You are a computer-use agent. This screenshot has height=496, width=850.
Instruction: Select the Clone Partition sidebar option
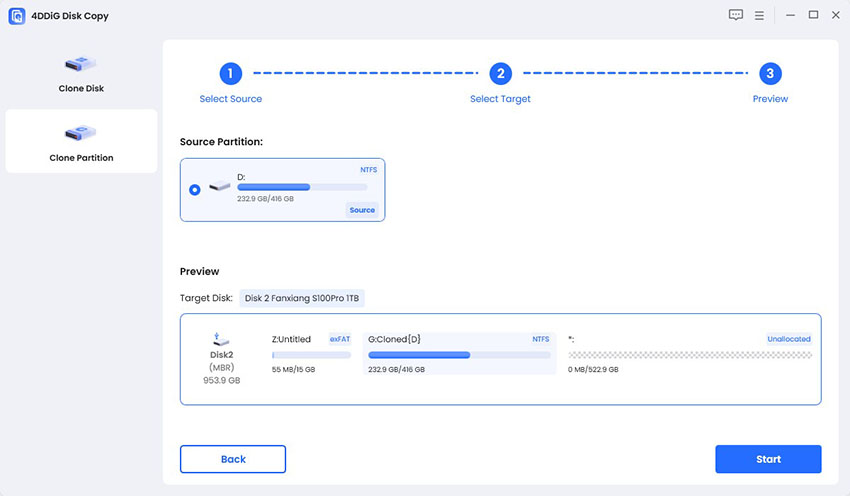[81, 141]
